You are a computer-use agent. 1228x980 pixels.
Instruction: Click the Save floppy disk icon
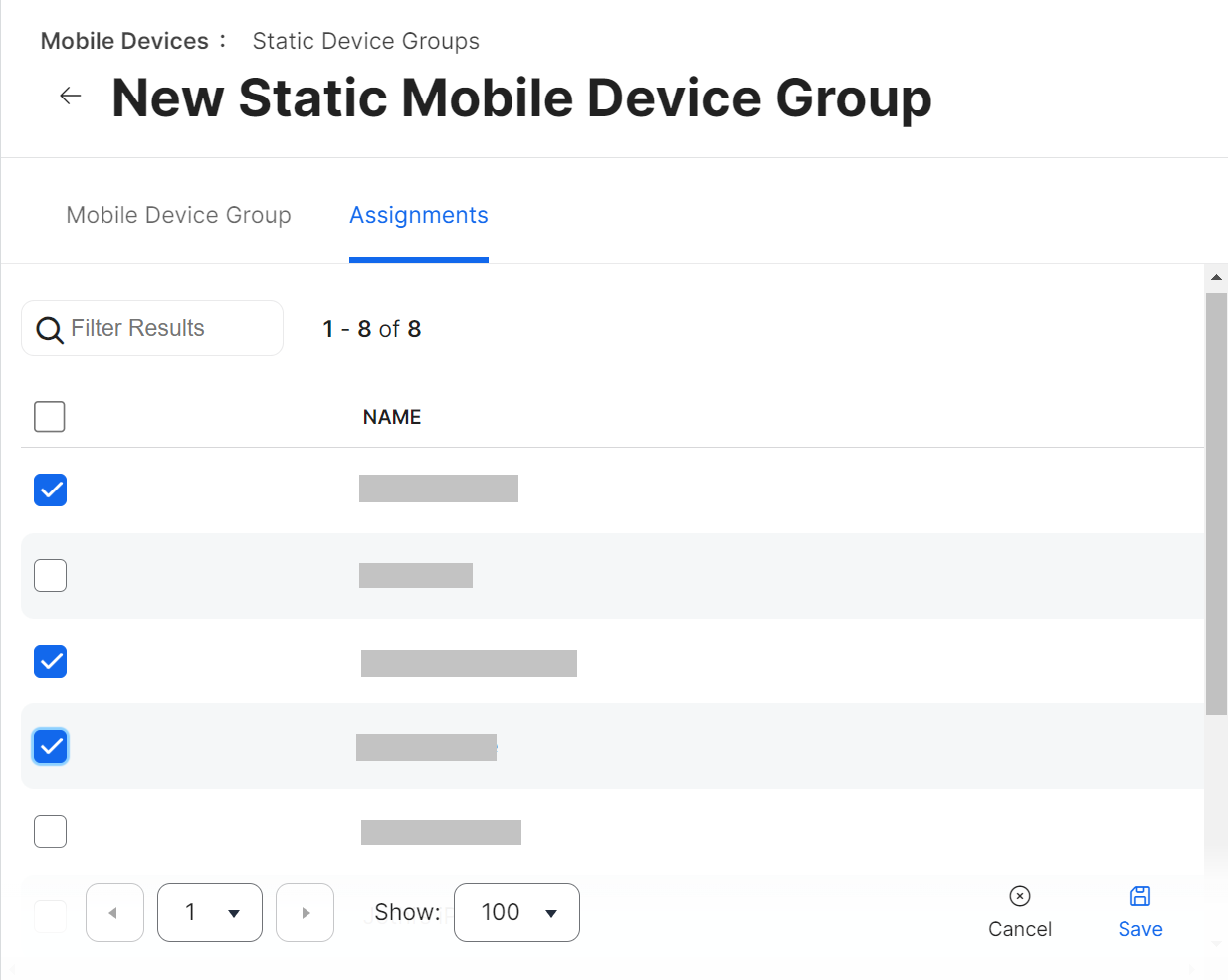pos(1140,896)
